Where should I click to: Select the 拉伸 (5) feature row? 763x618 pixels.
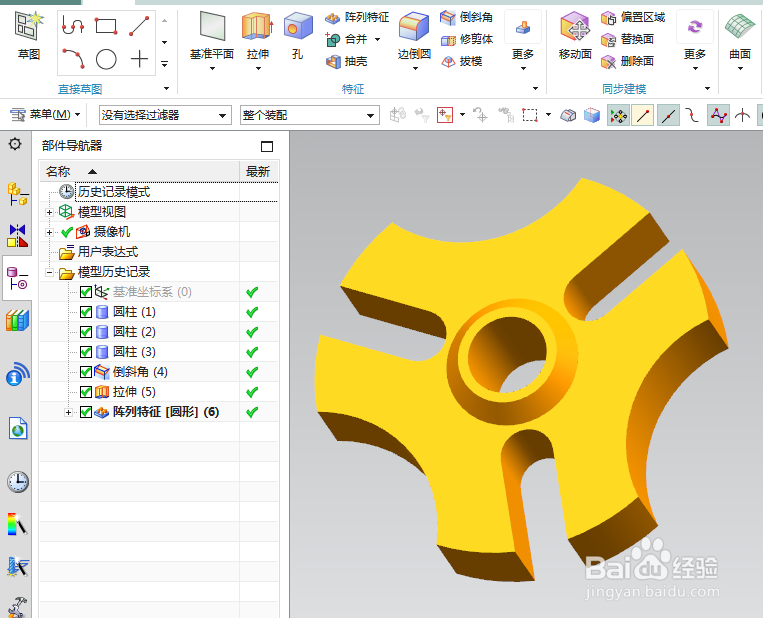(159, 392)
